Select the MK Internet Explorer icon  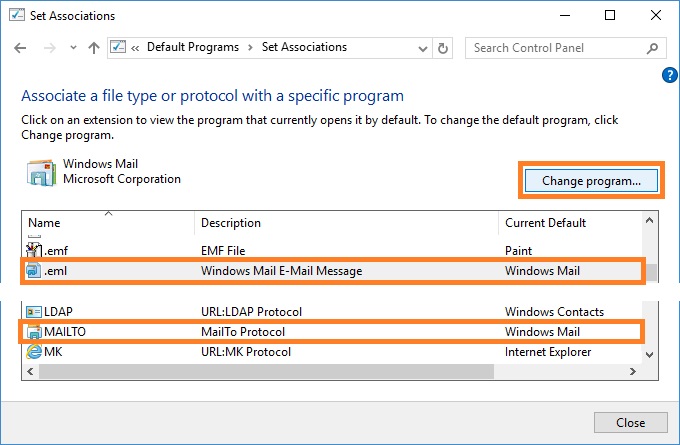[x=34, y=352]
